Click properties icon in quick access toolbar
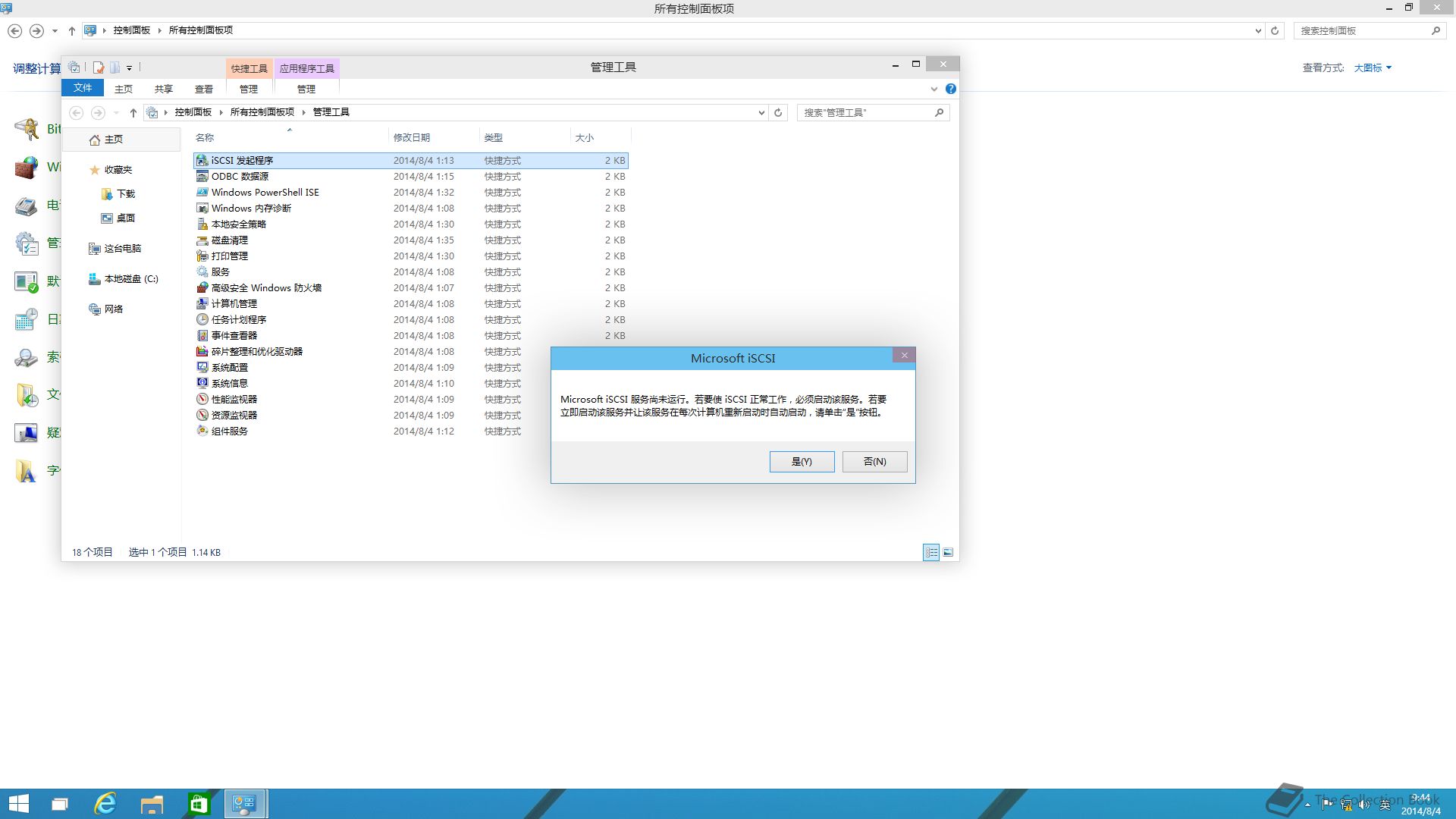This screenshot has width=1456, height=819. (99, 67)
